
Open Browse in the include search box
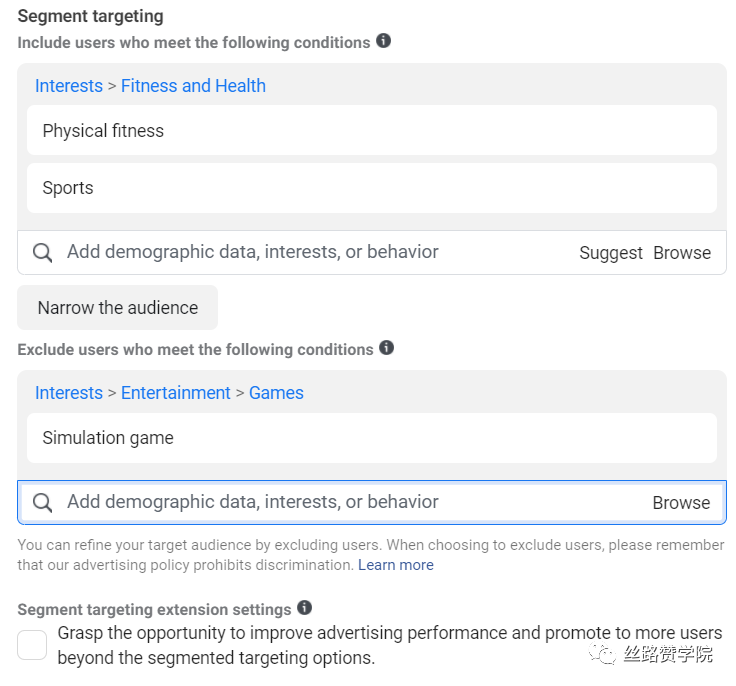682,253
